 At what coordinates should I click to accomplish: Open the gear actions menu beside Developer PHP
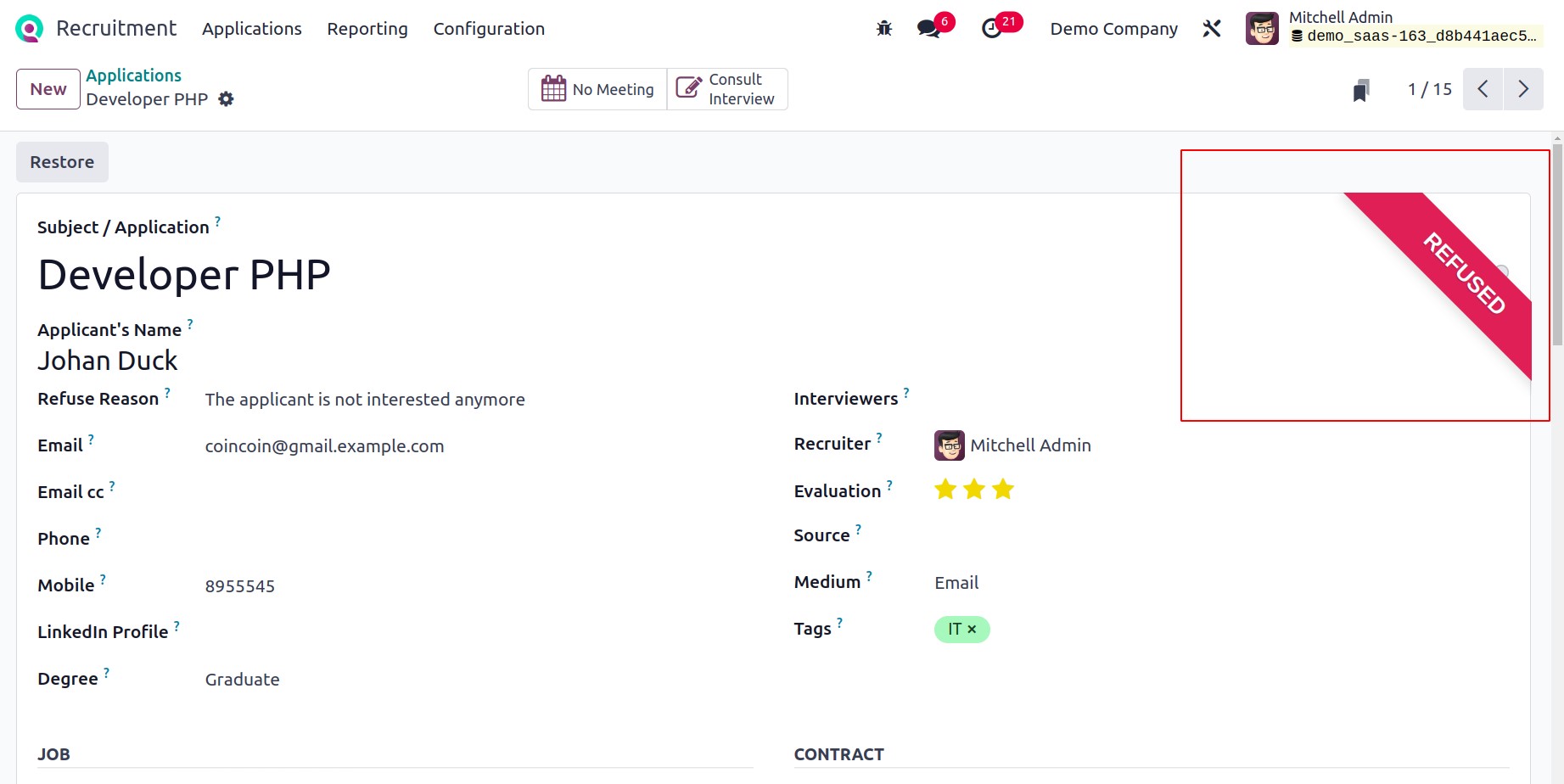click(226, 99)
